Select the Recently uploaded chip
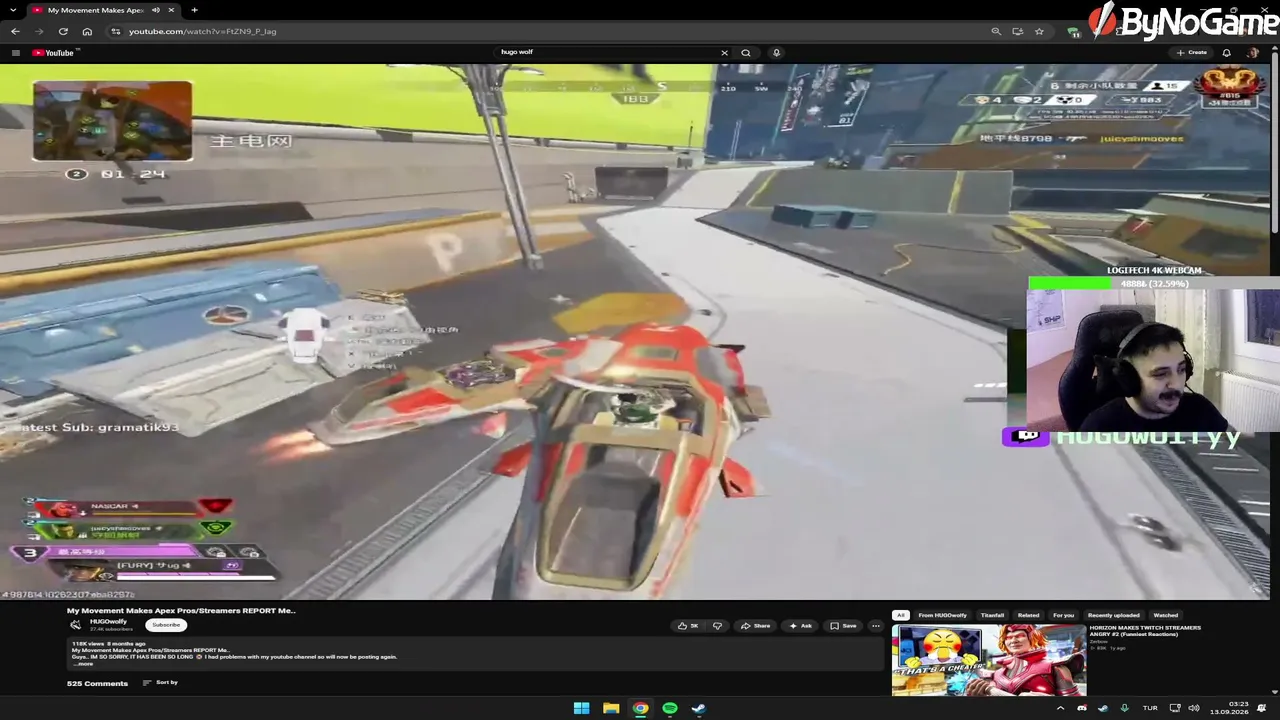The width and height of the screenshot is (1280, 720). (x=1113, y=615)
